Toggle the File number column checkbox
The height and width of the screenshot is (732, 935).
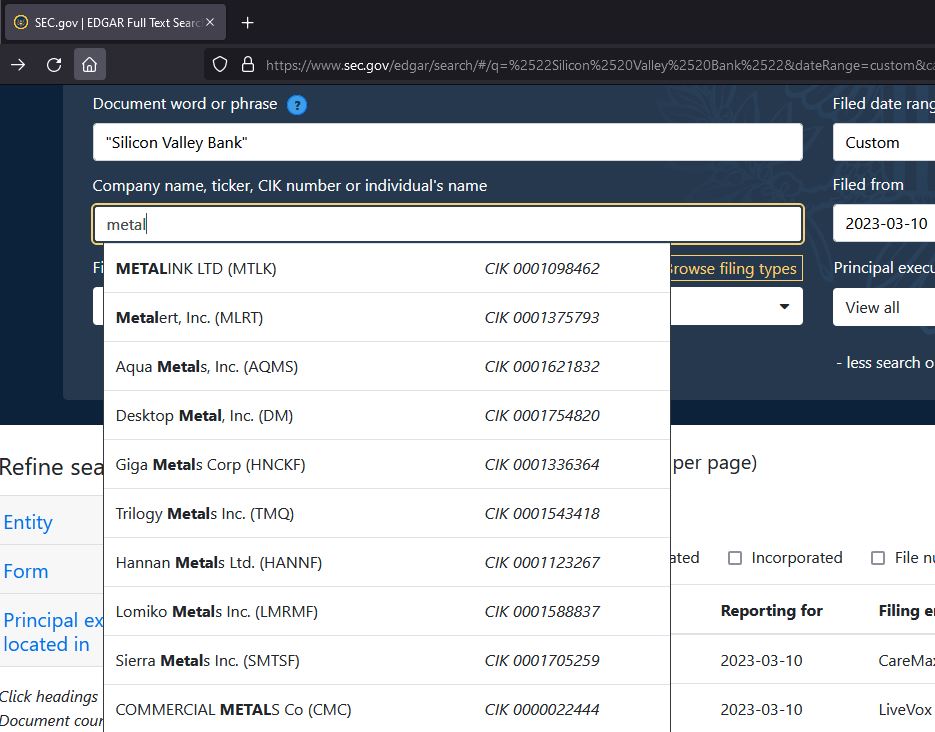pos(878,558)
